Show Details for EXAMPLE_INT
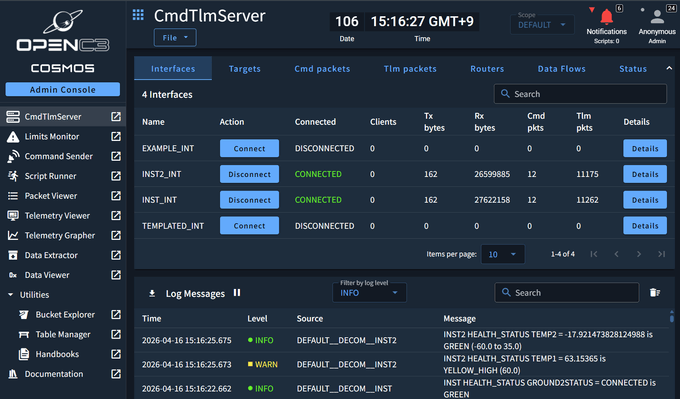The height and width of the screenshot is (399, 680). point(645,148)
